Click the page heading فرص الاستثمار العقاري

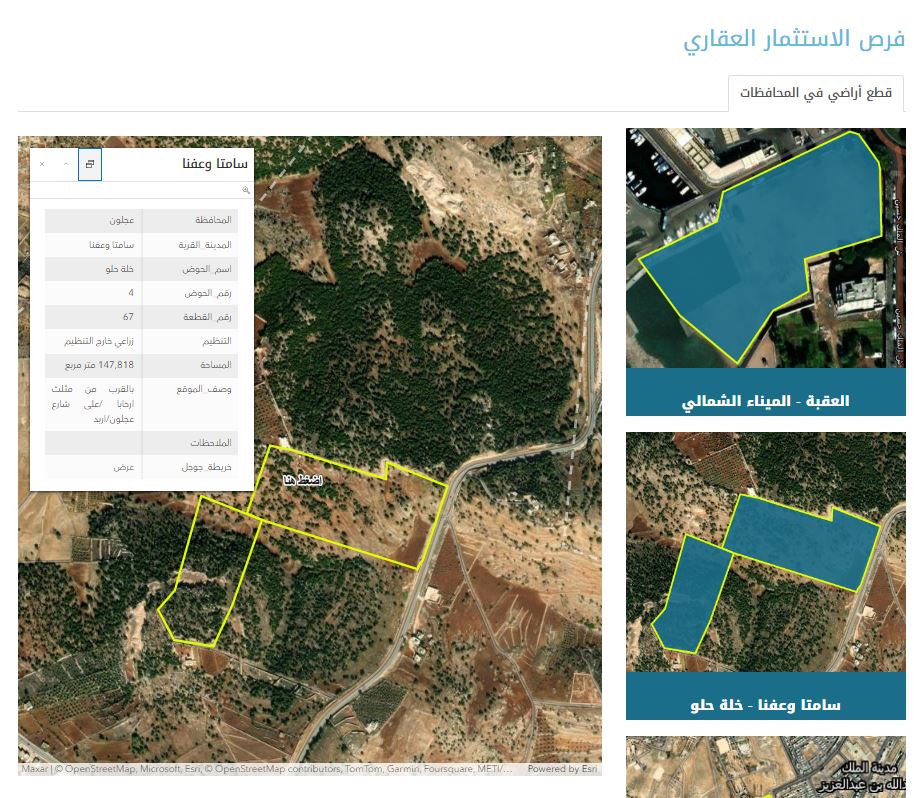coord(794,40)
